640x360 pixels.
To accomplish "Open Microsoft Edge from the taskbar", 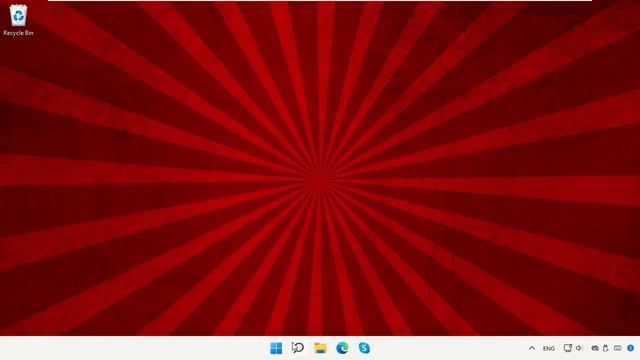I will [342, 348].
